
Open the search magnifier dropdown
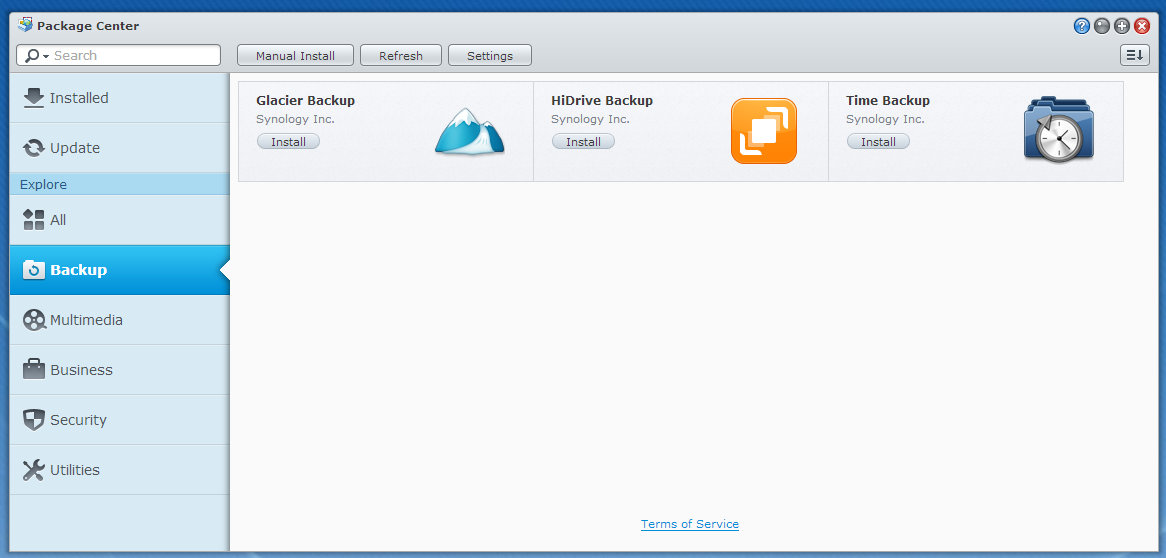click(x=36, y=56)
